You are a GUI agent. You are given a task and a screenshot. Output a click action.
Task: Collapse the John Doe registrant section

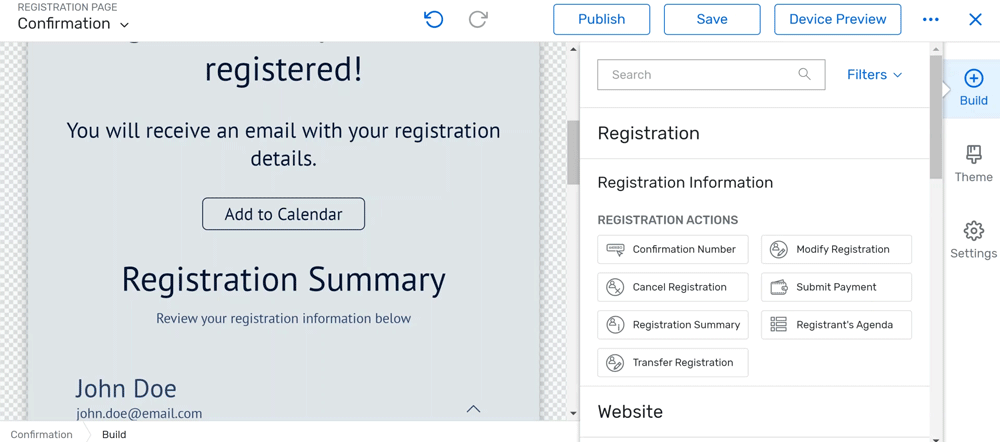(473, 408)
